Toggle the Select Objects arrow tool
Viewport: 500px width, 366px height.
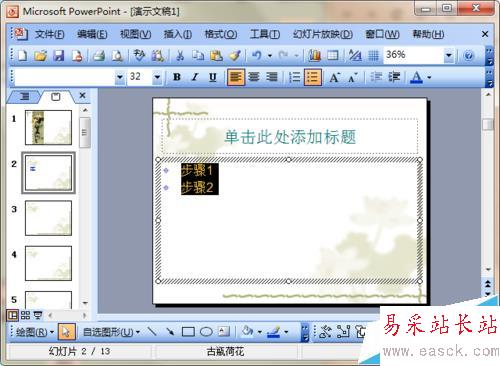(x=66, y=332)
